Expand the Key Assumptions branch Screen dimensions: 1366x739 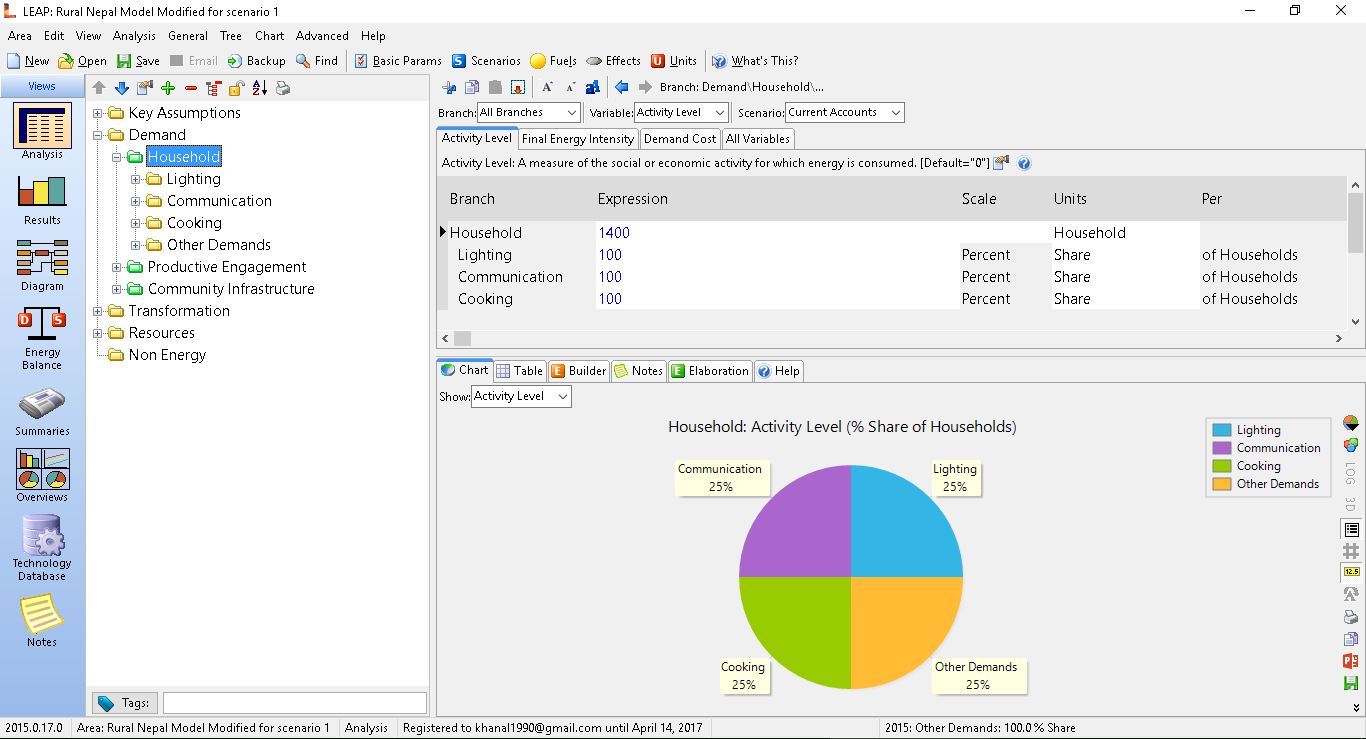coord(98,113)
